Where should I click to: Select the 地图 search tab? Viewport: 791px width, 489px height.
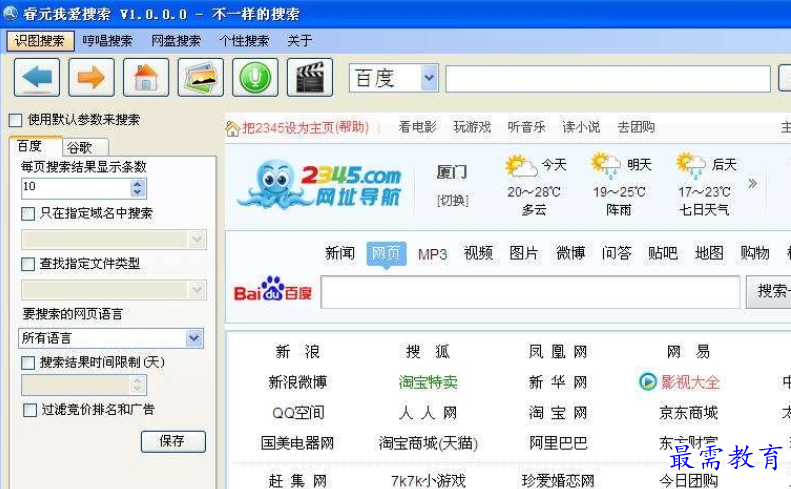[x=709, y=253]
